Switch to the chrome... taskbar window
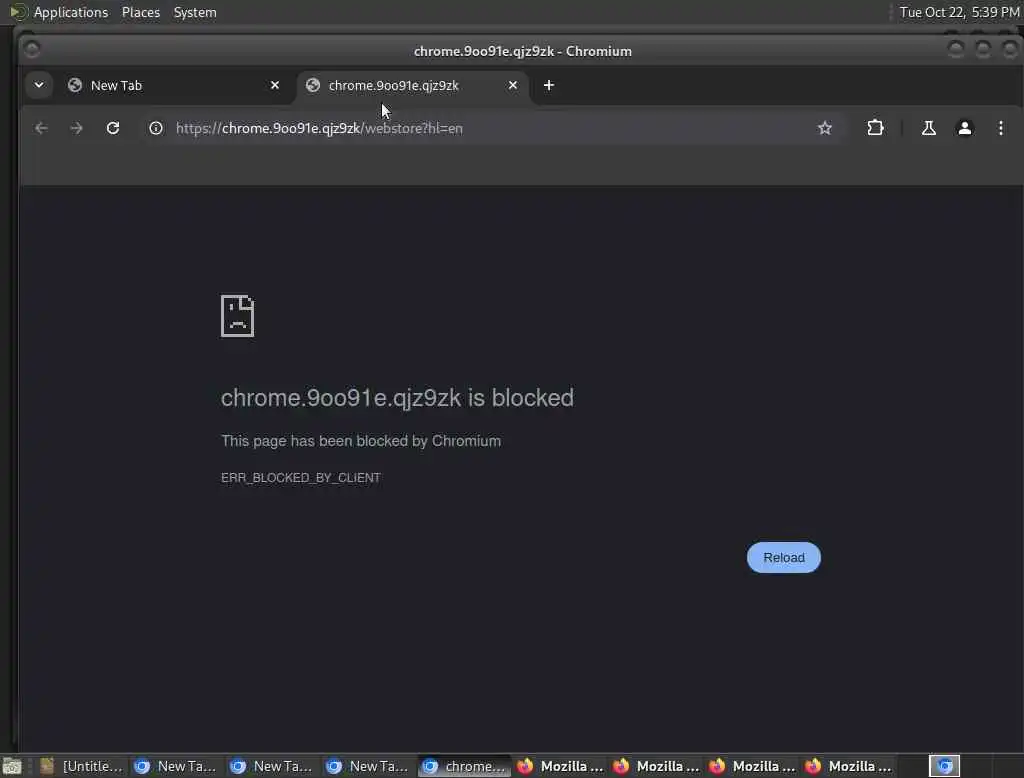 click(x=464, y=766)
